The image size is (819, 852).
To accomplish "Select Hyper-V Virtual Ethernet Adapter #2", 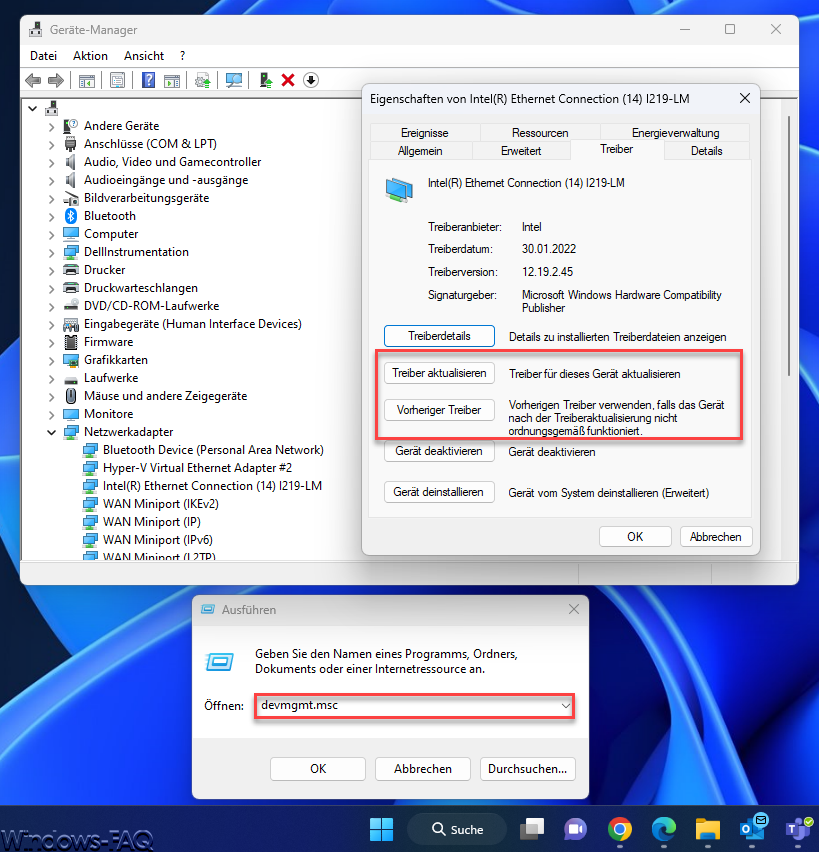I will [x=197, y=468].
